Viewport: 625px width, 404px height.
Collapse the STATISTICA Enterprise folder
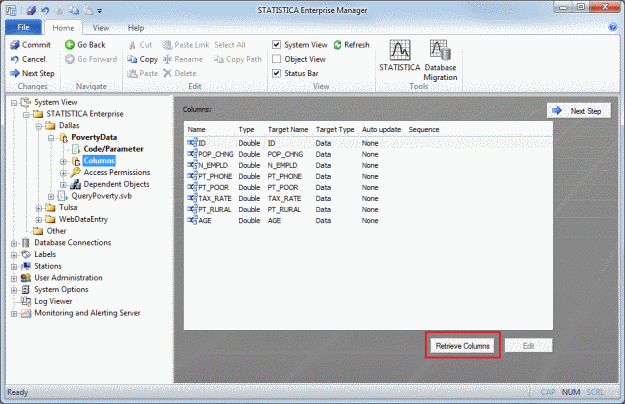pyautogui.click(x=26, y=115)
